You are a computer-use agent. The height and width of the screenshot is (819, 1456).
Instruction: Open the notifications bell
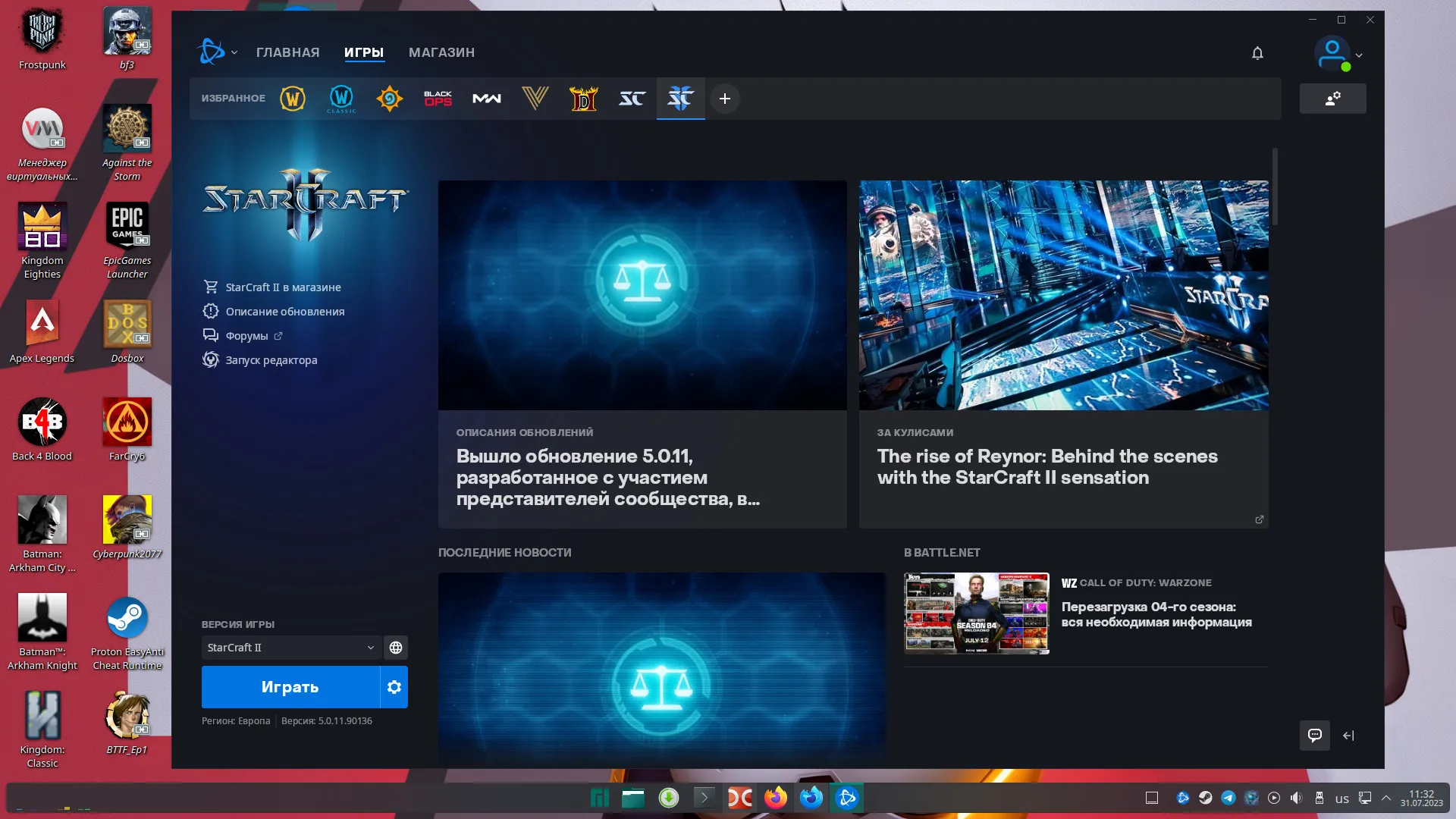point(1257,53)
